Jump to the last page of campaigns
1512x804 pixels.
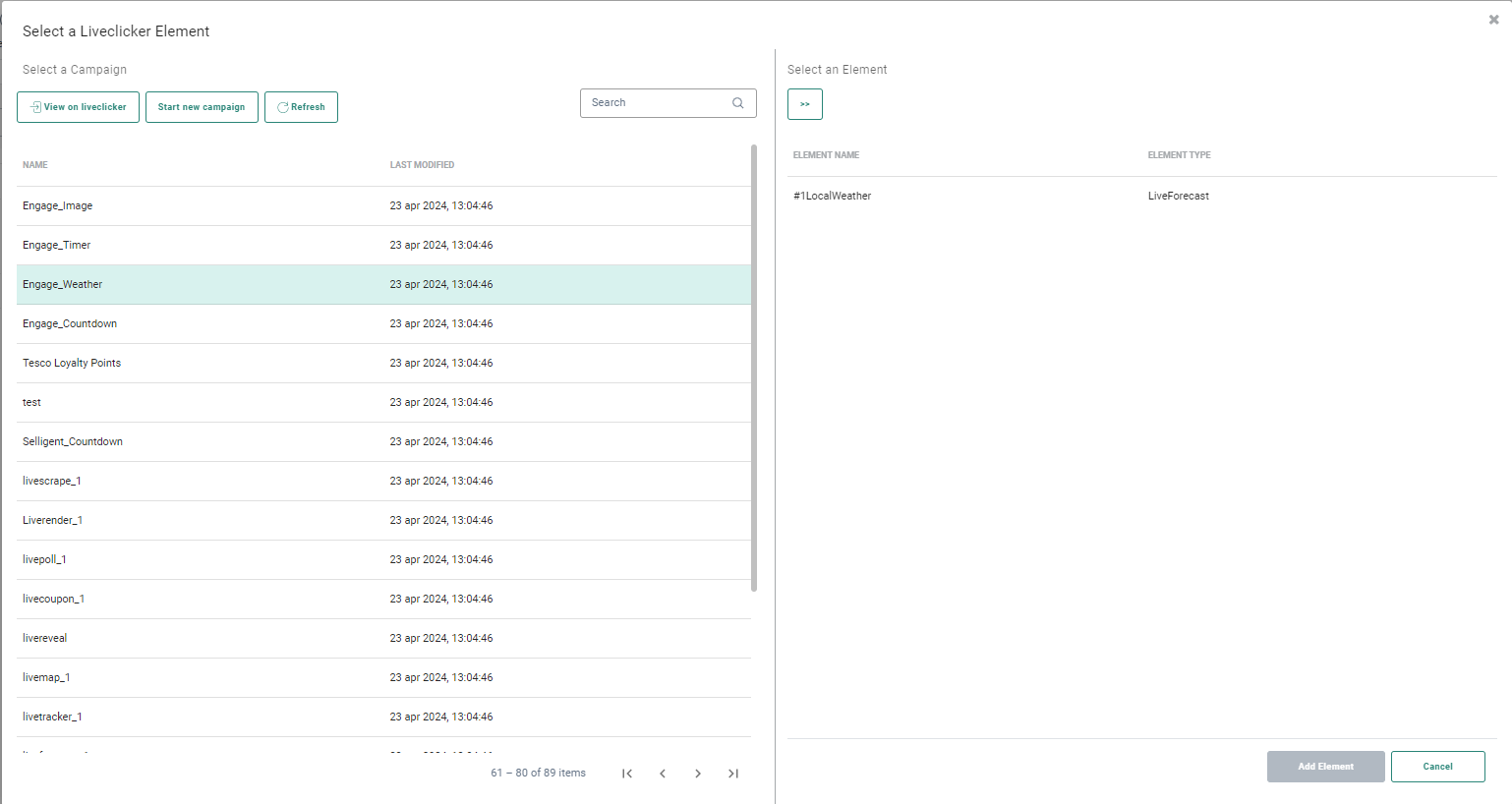[x=733, y=774]
